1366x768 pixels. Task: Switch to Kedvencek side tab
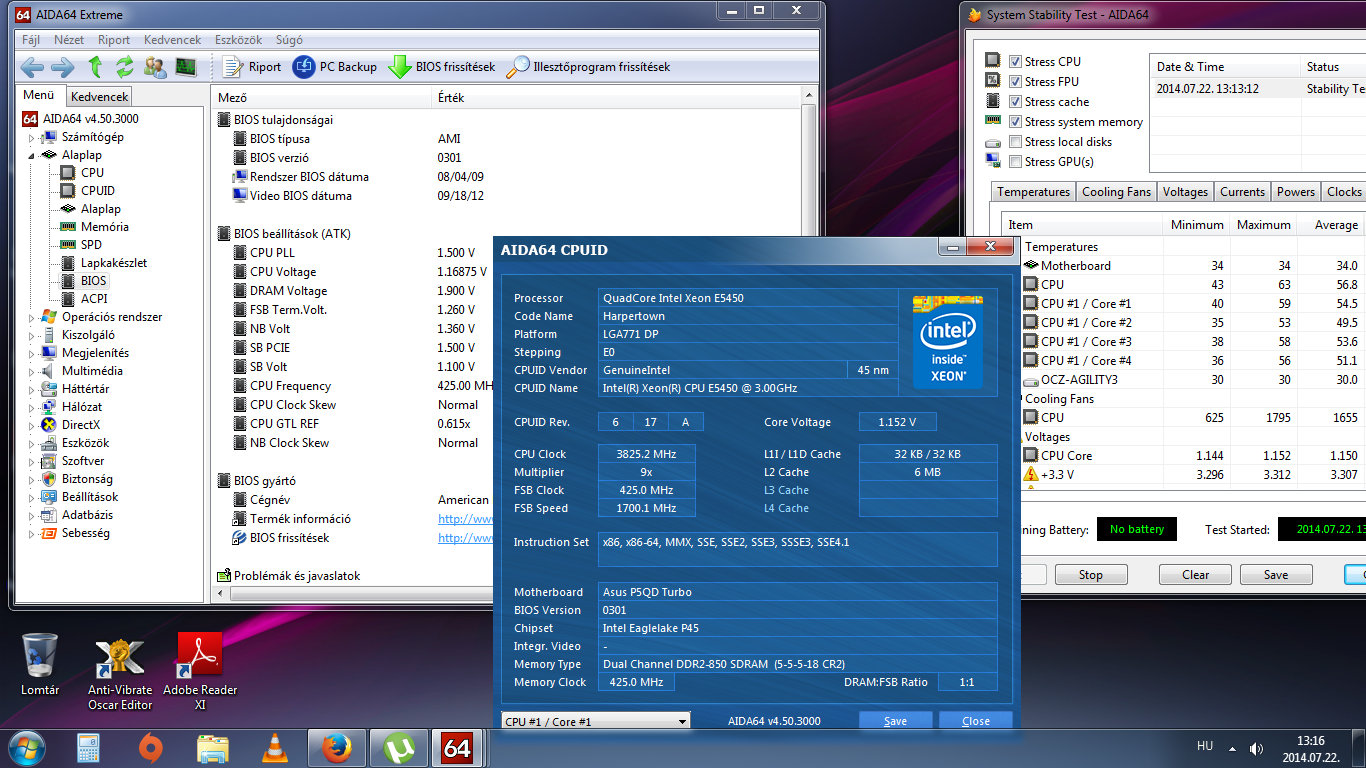[x=99, y=97]
